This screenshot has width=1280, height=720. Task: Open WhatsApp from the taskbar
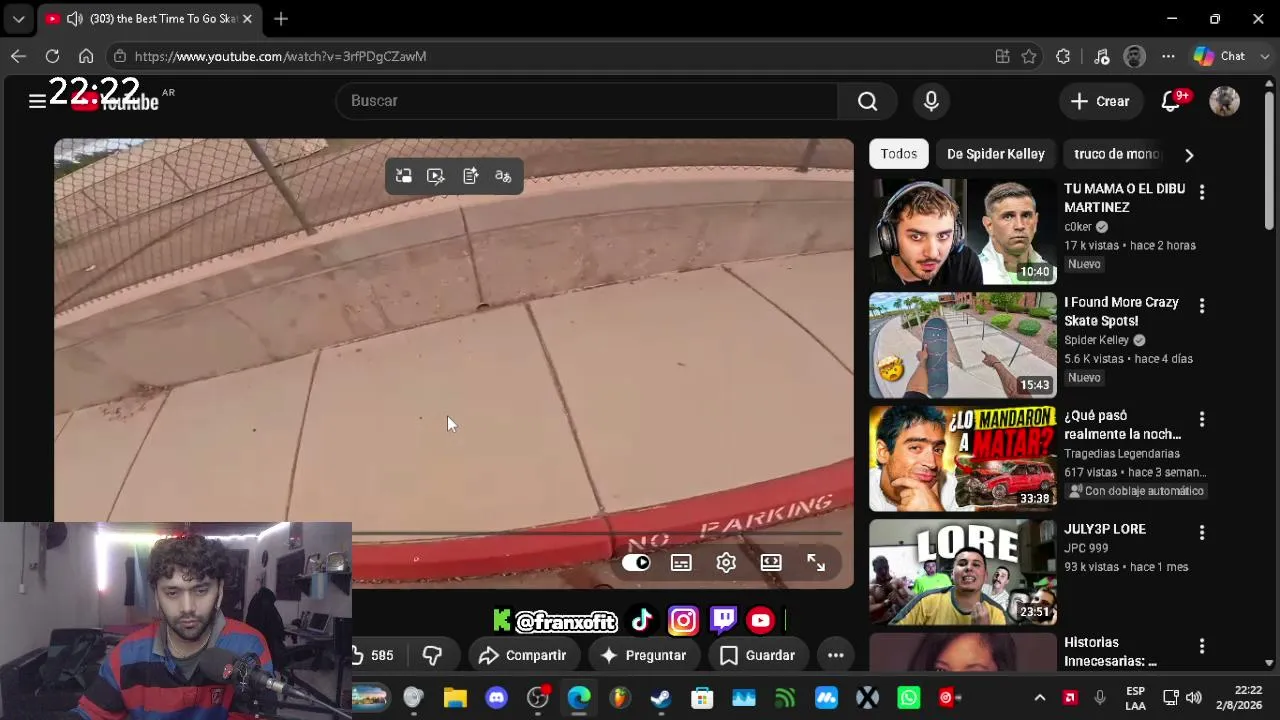[x=908, y=698]
